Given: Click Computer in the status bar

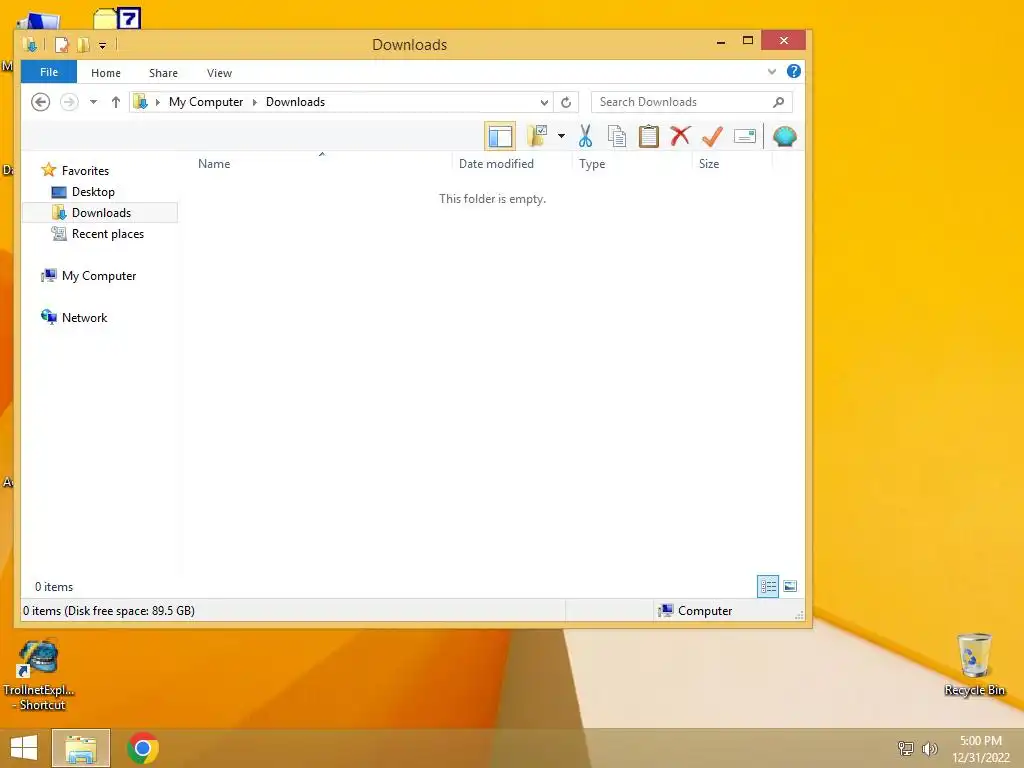Looking at the screenshot, I should point(695,611).
